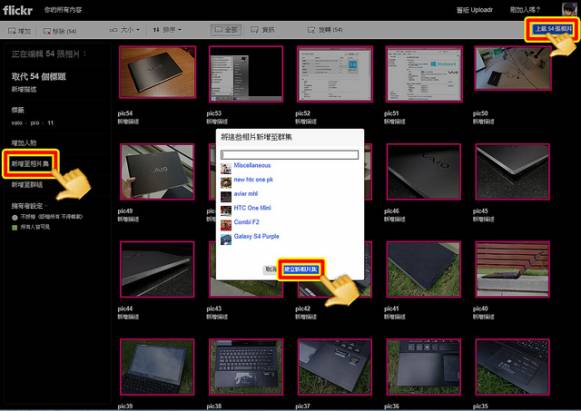Open the user avatar in header

click(569, 9)
